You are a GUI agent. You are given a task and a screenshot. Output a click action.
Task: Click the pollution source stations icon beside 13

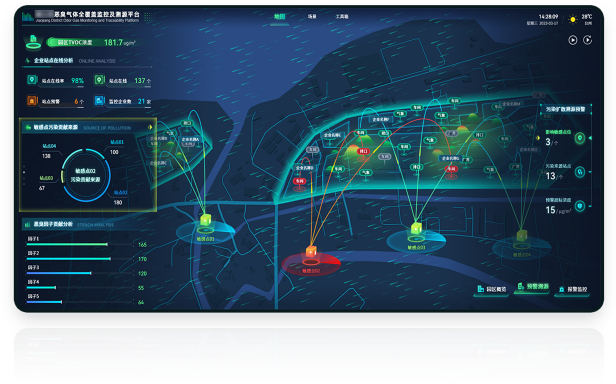point(580,172)
